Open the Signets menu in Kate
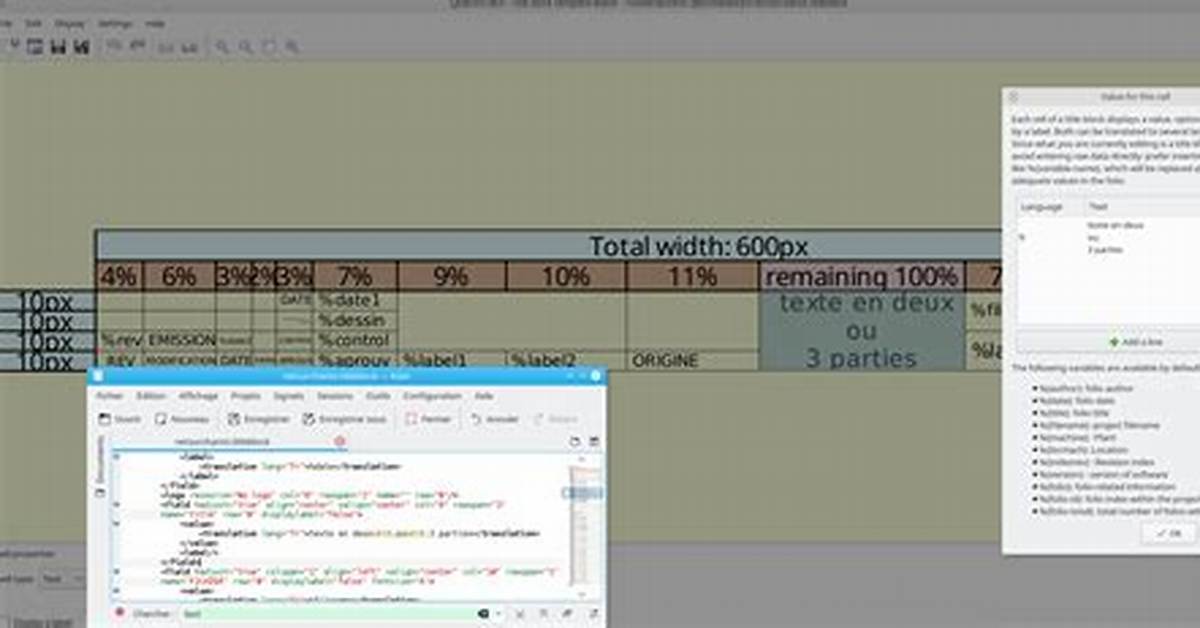 (288, 396)
